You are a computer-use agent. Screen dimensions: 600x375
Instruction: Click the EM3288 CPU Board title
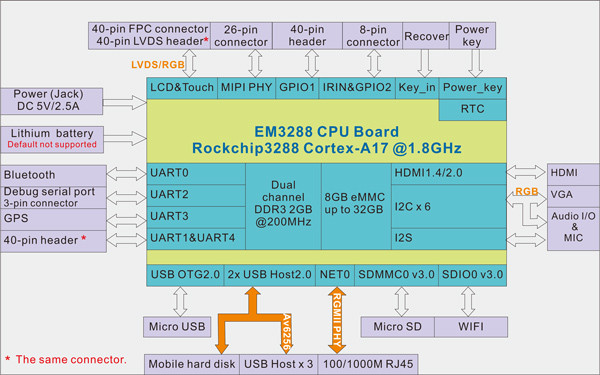(x=326, y=132)
